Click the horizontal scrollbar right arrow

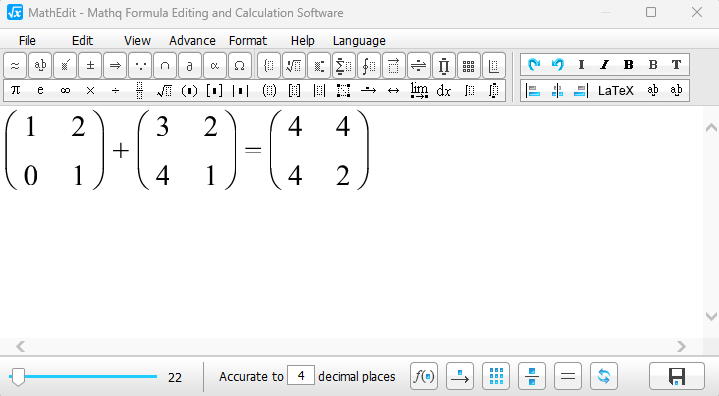point(681,346)
